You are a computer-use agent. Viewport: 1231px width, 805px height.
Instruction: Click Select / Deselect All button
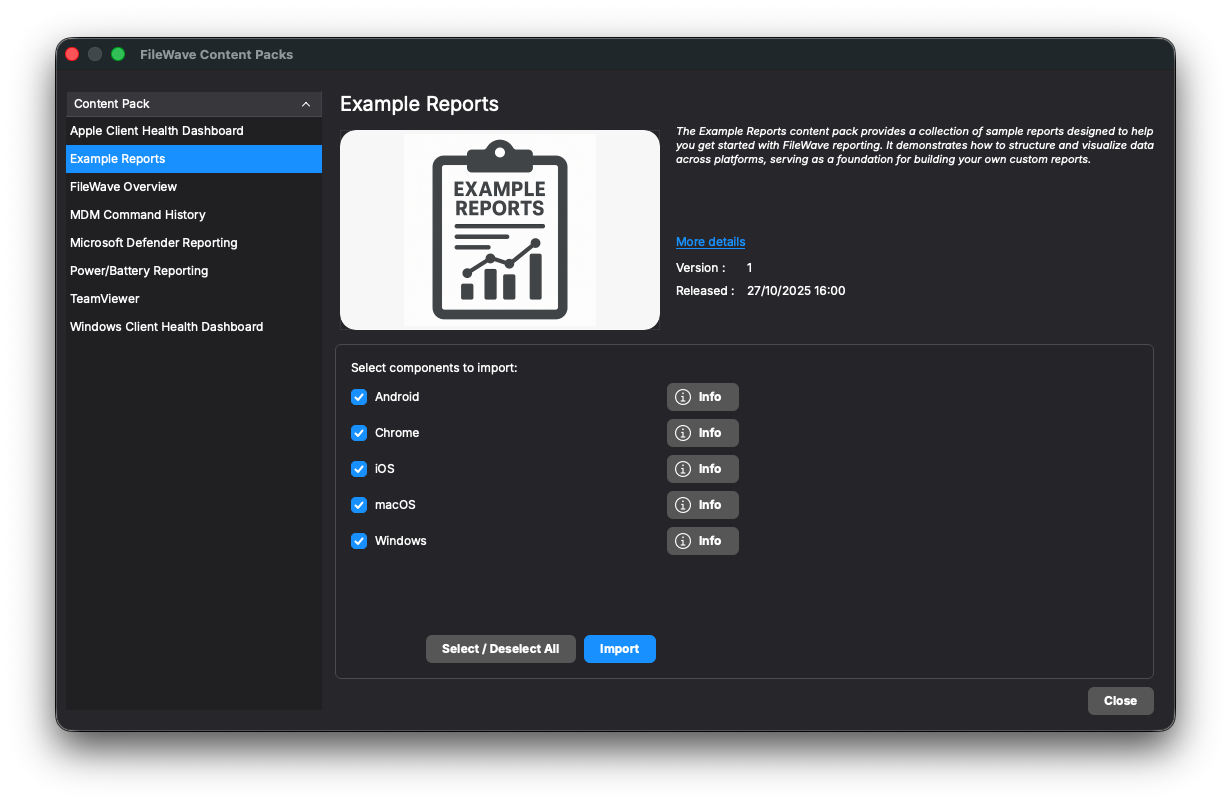coord(500,649)
